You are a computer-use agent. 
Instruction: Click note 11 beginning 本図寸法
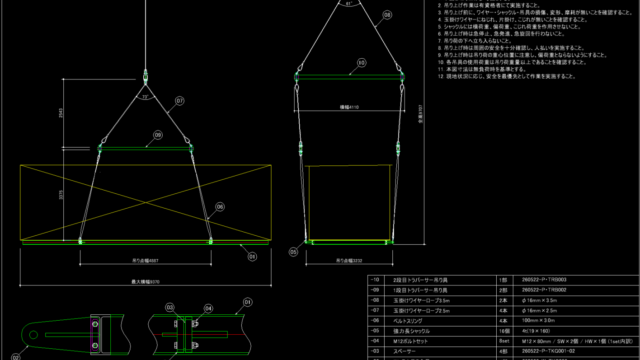pos(482,69)
